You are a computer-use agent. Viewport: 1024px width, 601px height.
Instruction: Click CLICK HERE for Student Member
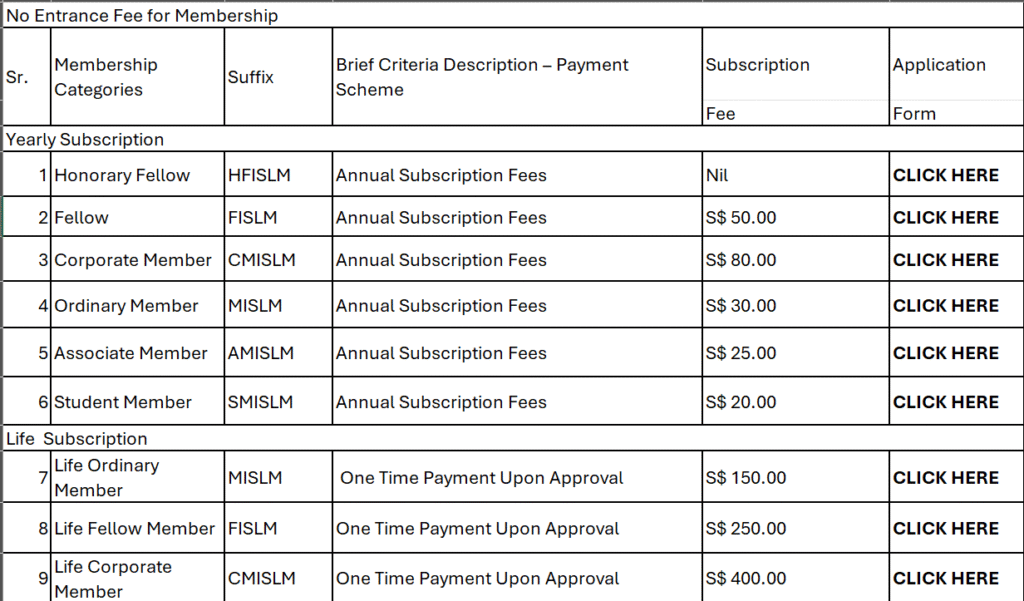[x=945, y=402]
